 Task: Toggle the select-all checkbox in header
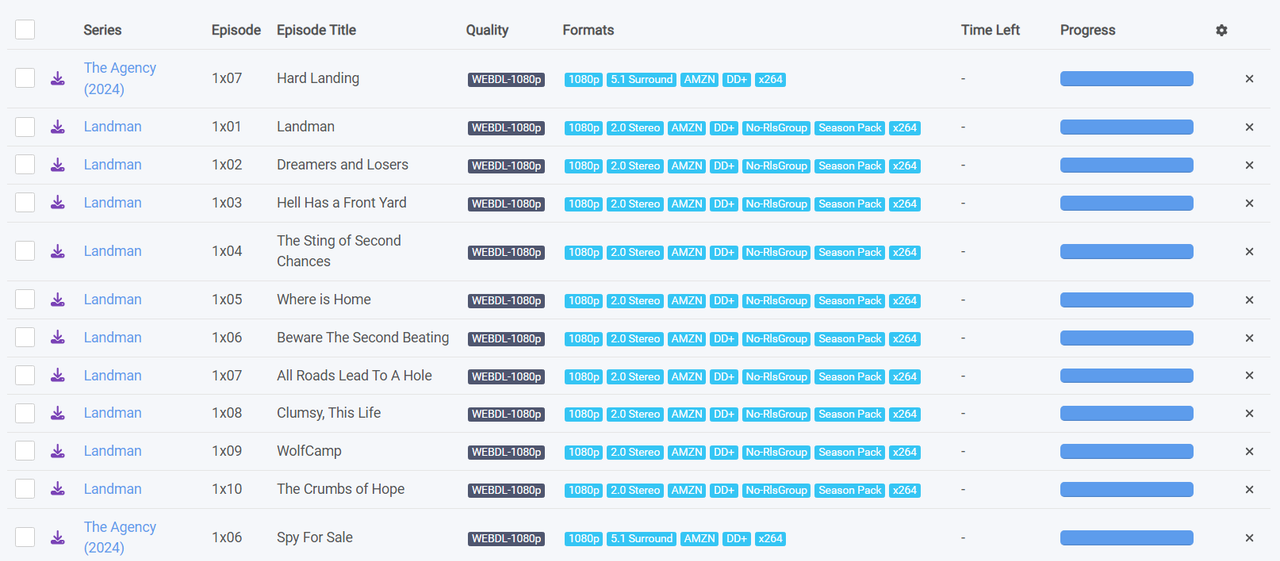pyautogui.click(x=25, y=30)
